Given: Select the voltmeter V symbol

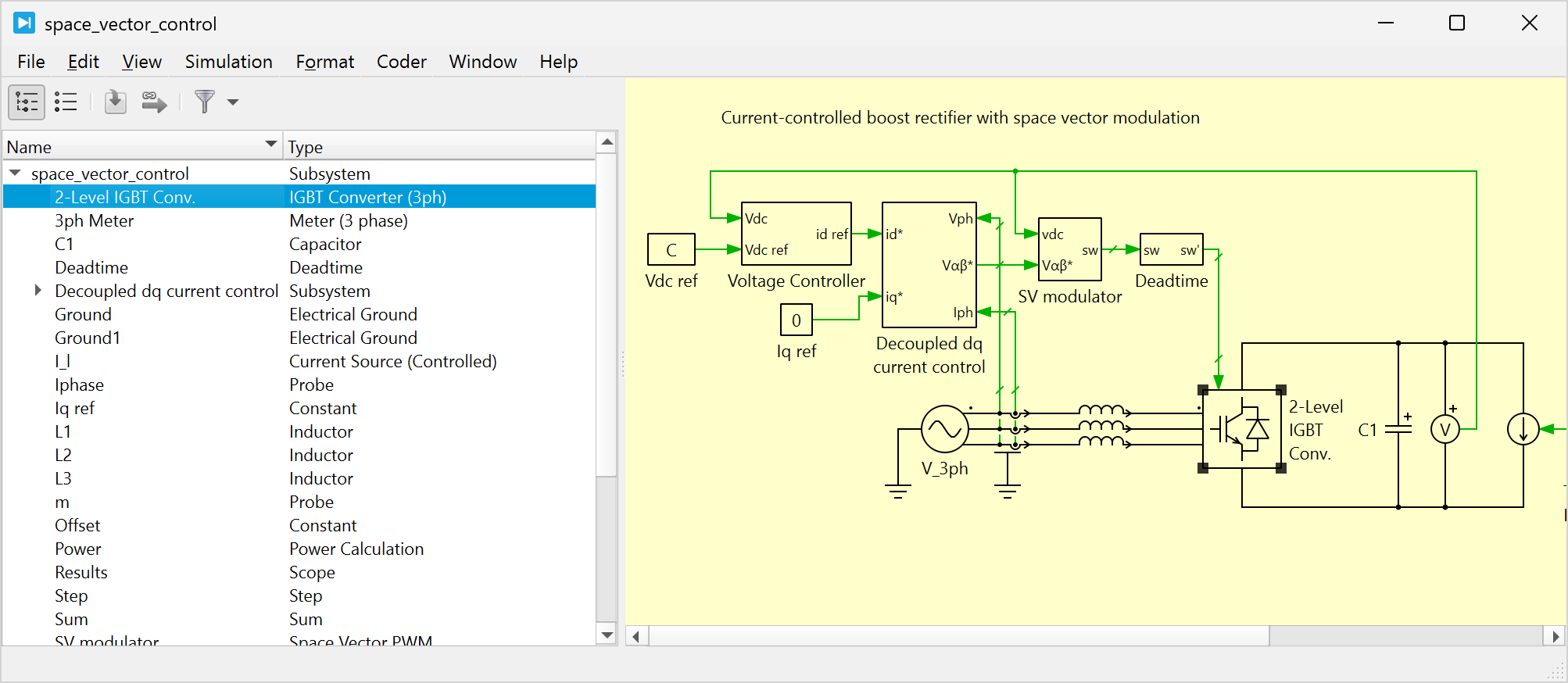Looking at the screenshot, I should tap(1444, 430).
